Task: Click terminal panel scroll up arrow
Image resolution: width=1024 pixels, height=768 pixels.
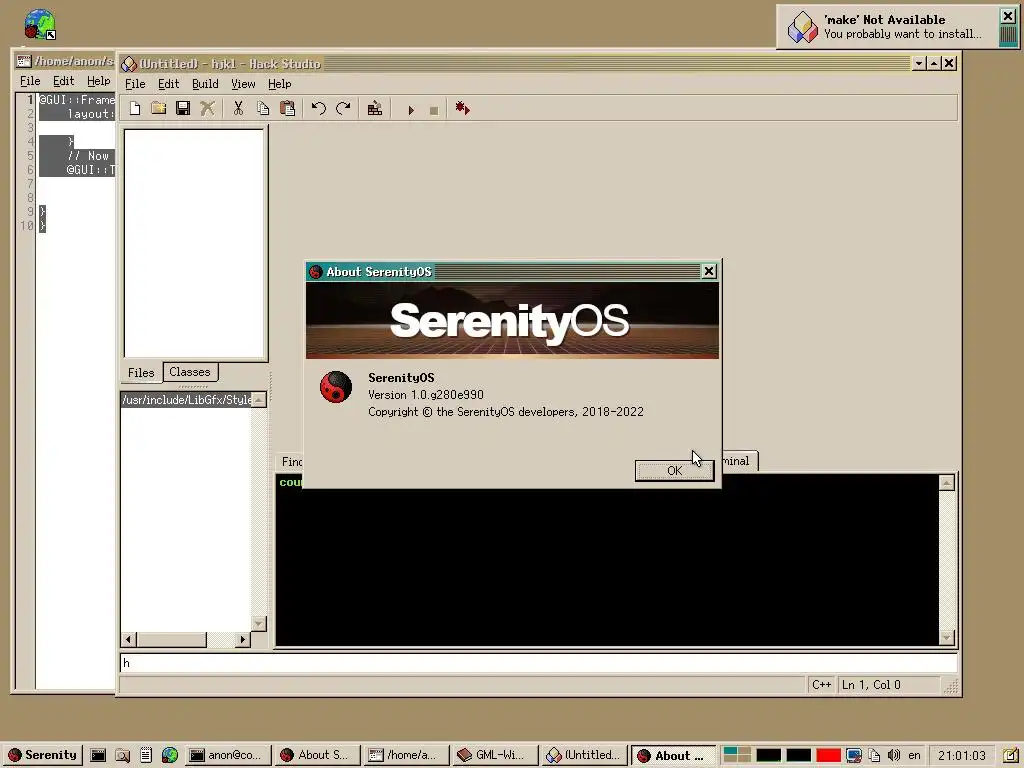Action: click(947, 483)
